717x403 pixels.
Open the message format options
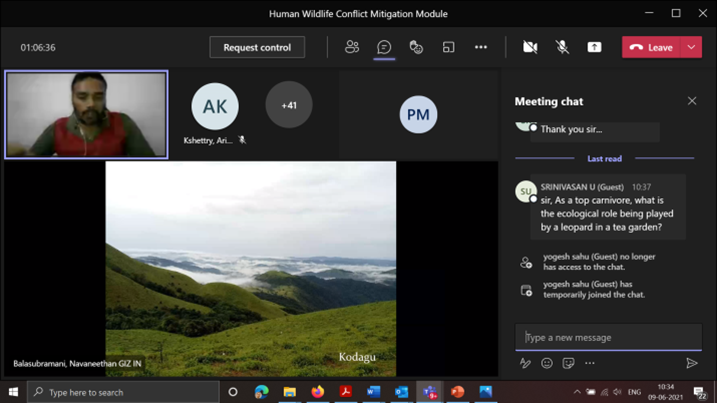click(525, 363)
